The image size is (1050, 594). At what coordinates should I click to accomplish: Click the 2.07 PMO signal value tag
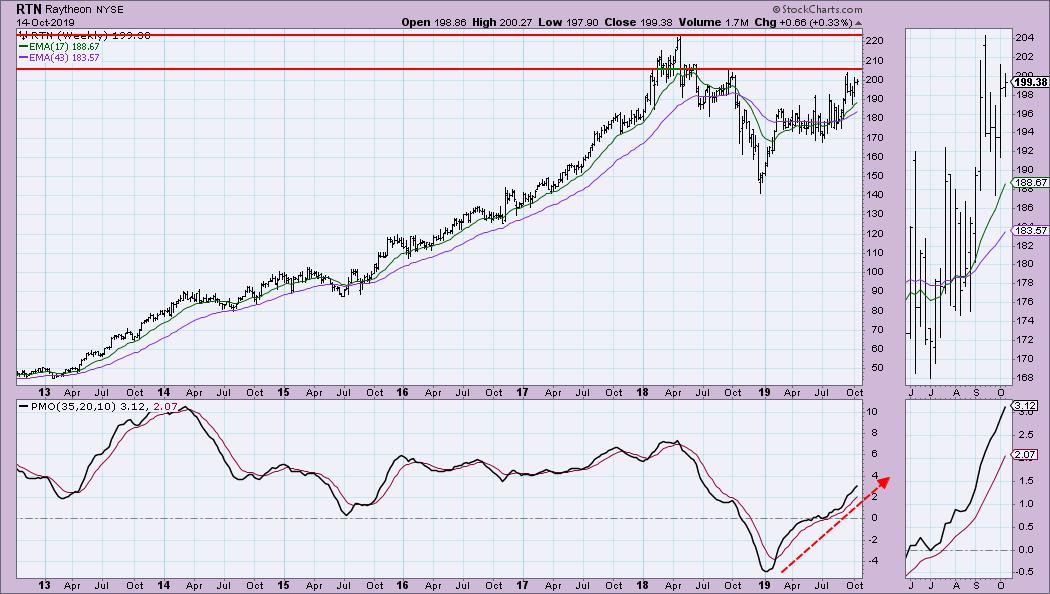(x=1025, y=455)
